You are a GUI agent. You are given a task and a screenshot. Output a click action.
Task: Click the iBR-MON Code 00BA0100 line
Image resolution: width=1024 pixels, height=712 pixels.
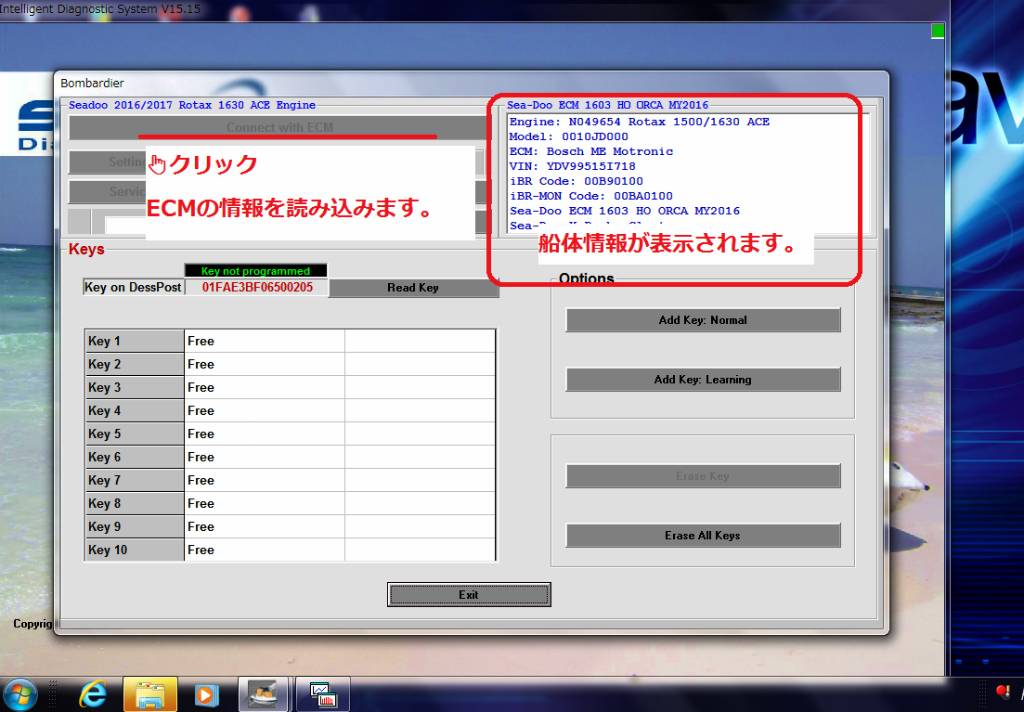(x=591, y=196)
